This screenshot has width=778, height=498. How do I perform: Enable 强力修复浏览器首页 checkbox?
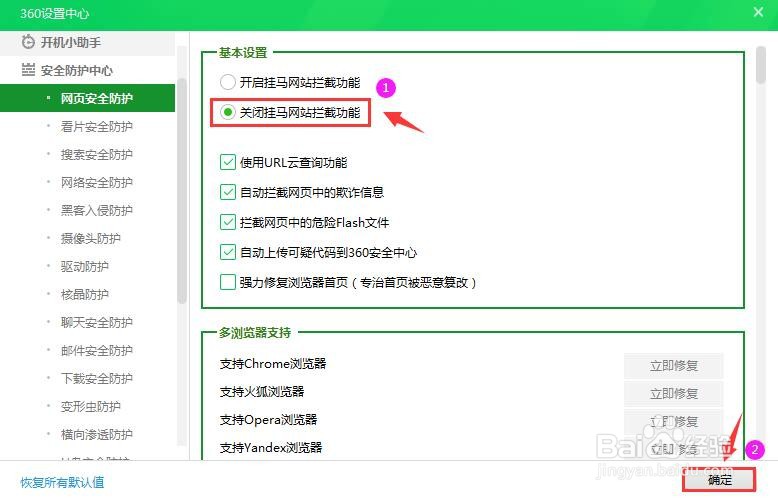[x=228, y=282]
